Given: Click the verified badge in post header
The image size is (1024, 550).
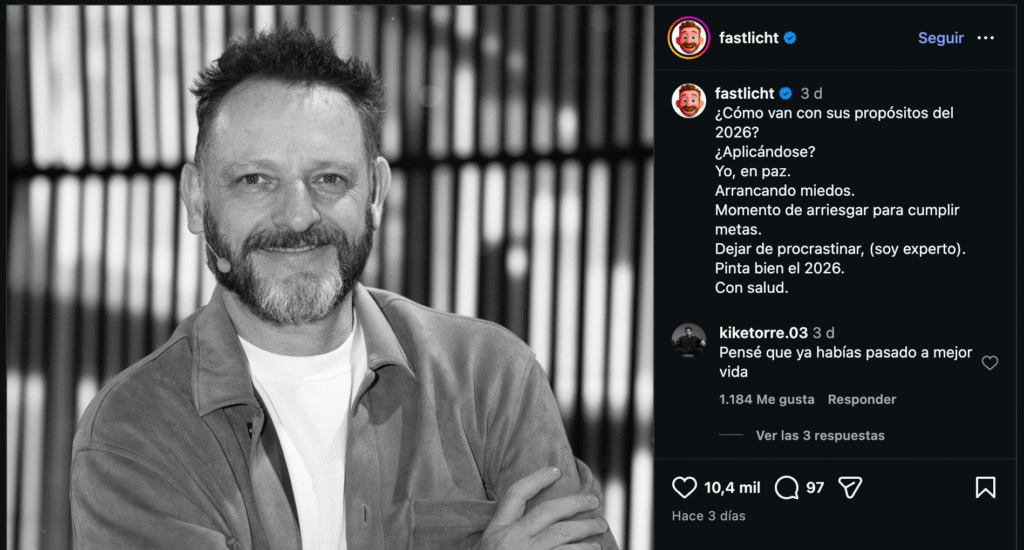Looking at the screenshot, I should 790,38.
